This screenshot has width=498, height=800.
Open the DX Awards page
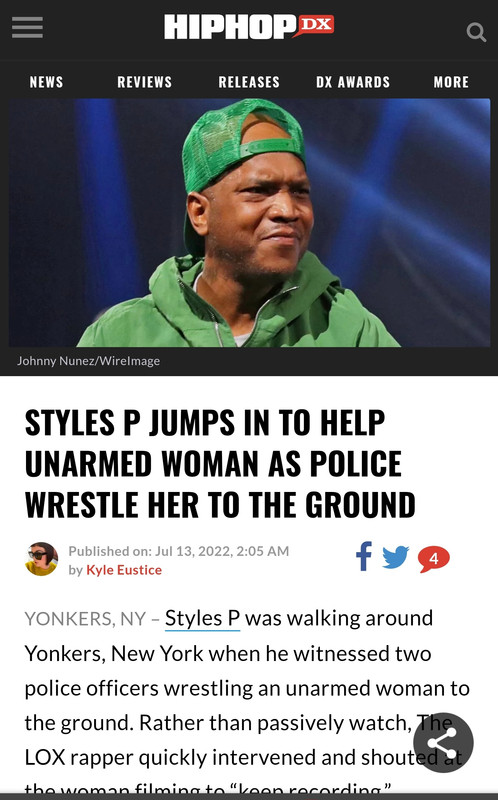tap(353, 82)
